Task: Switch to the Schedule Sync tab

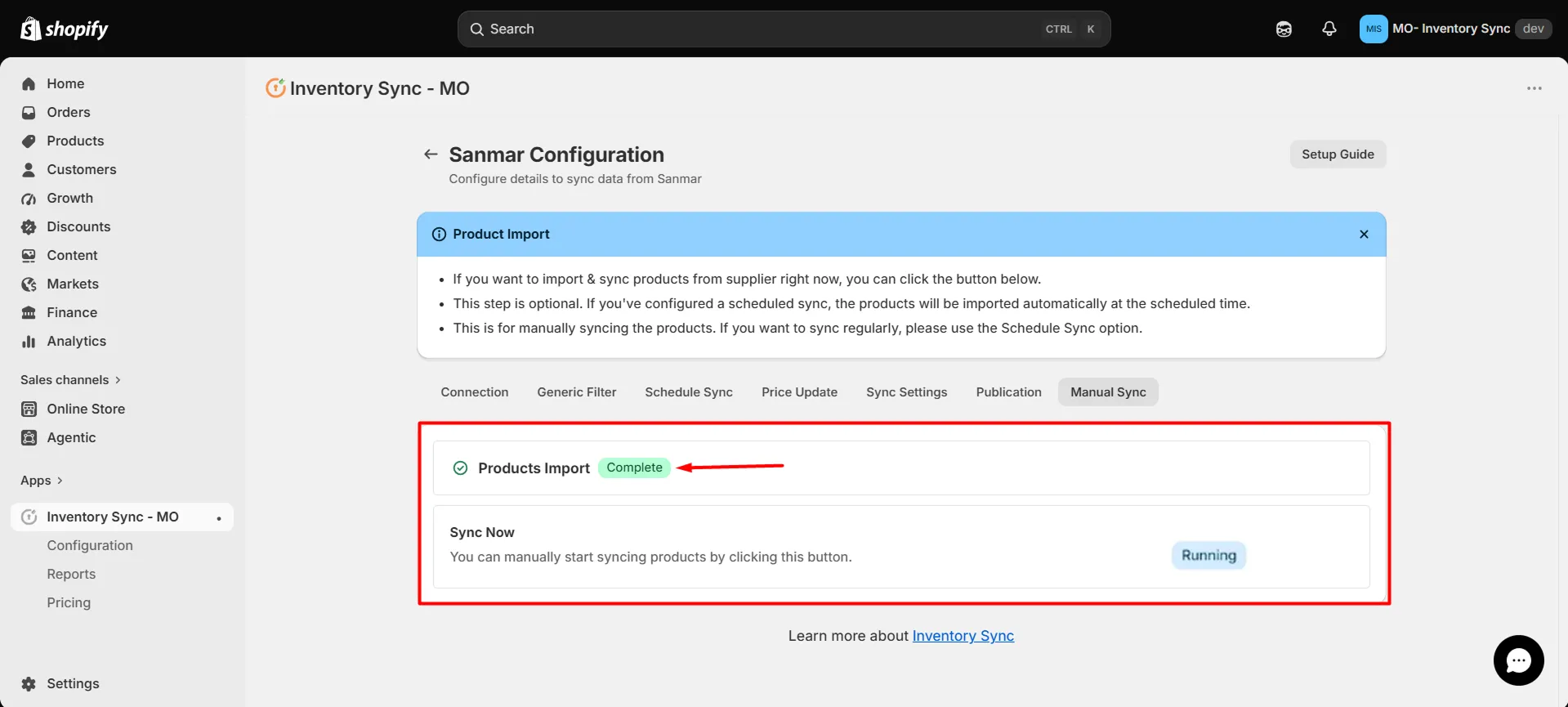Action: (x=689, y=392)
